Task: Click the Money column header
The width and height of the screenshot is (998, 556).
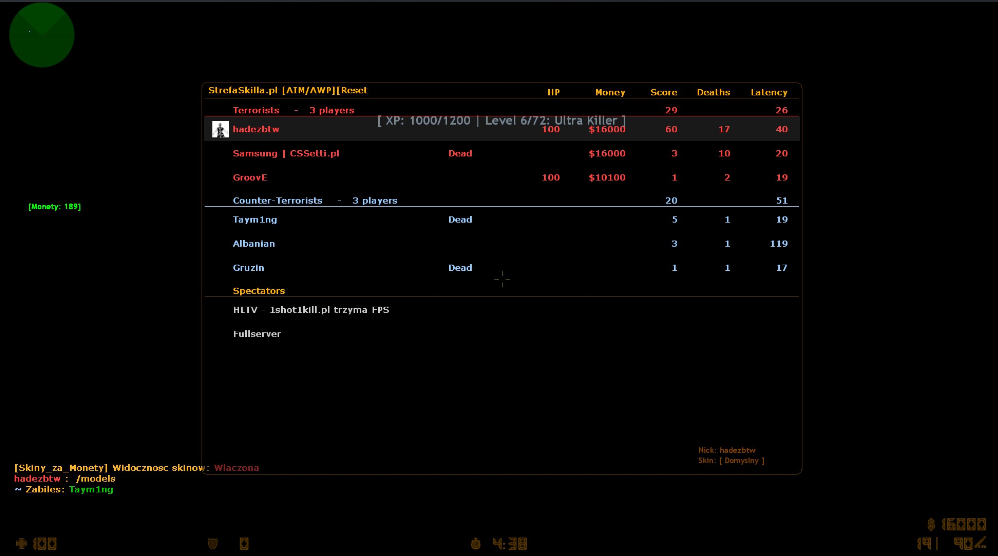Action: tap(610, 92)
